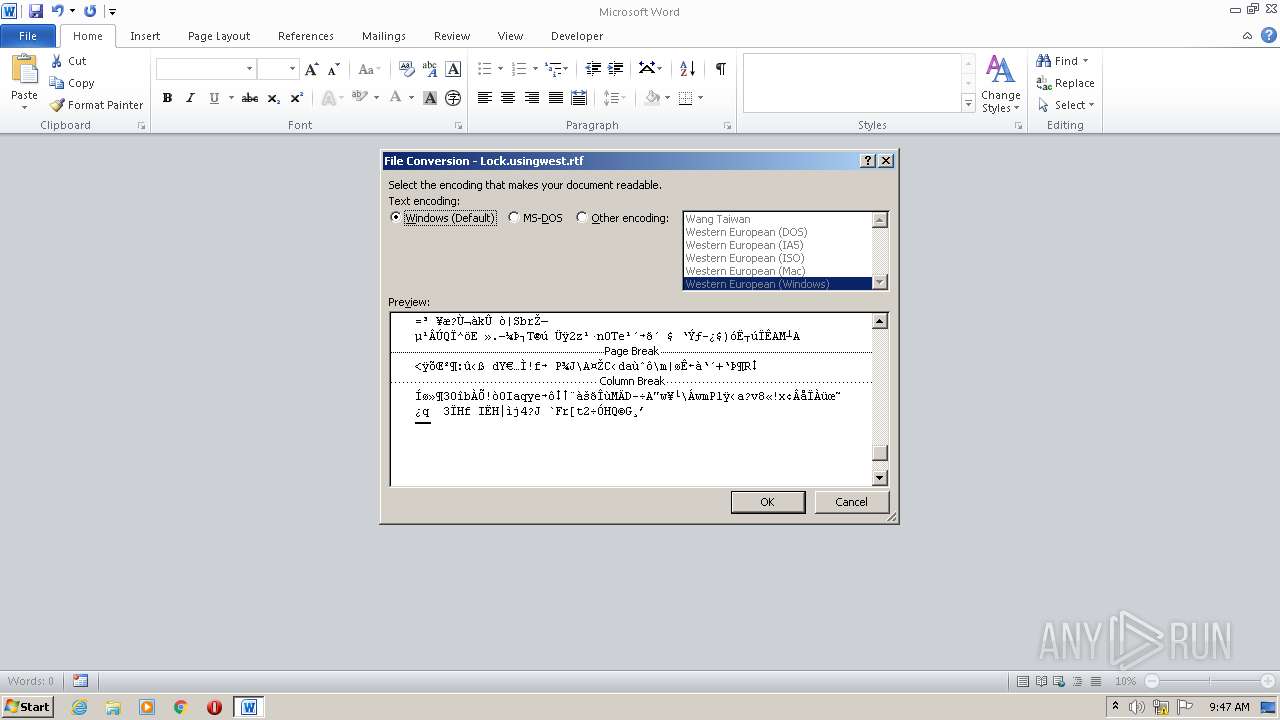This screenshot has height=720, width=1280.
Task: Open Opera browser from taskbar
Action: (x=214, y=707)
